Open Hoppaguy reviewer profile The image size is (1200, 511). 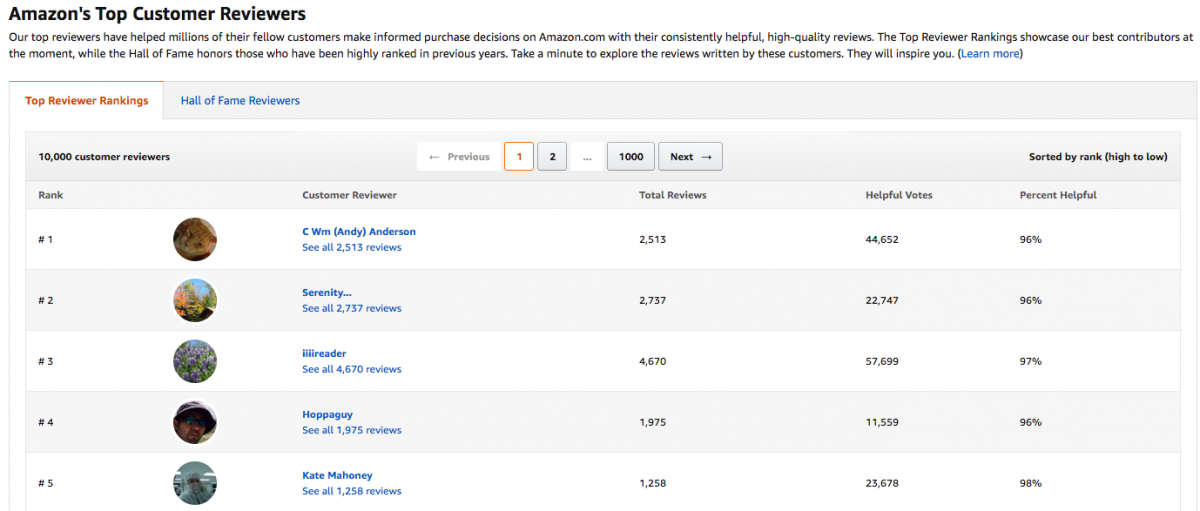327,415
